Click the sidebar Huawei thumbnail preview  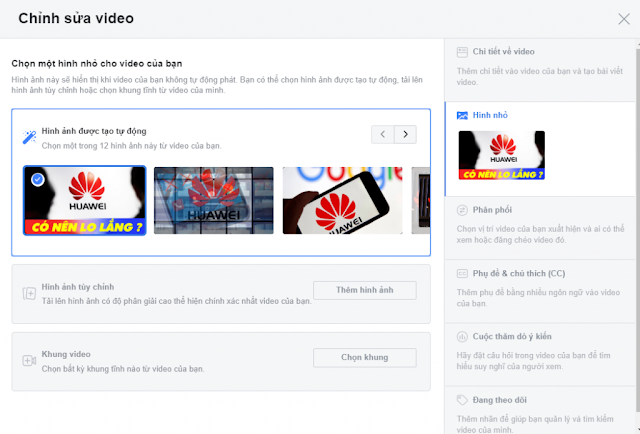click(502, 155)
